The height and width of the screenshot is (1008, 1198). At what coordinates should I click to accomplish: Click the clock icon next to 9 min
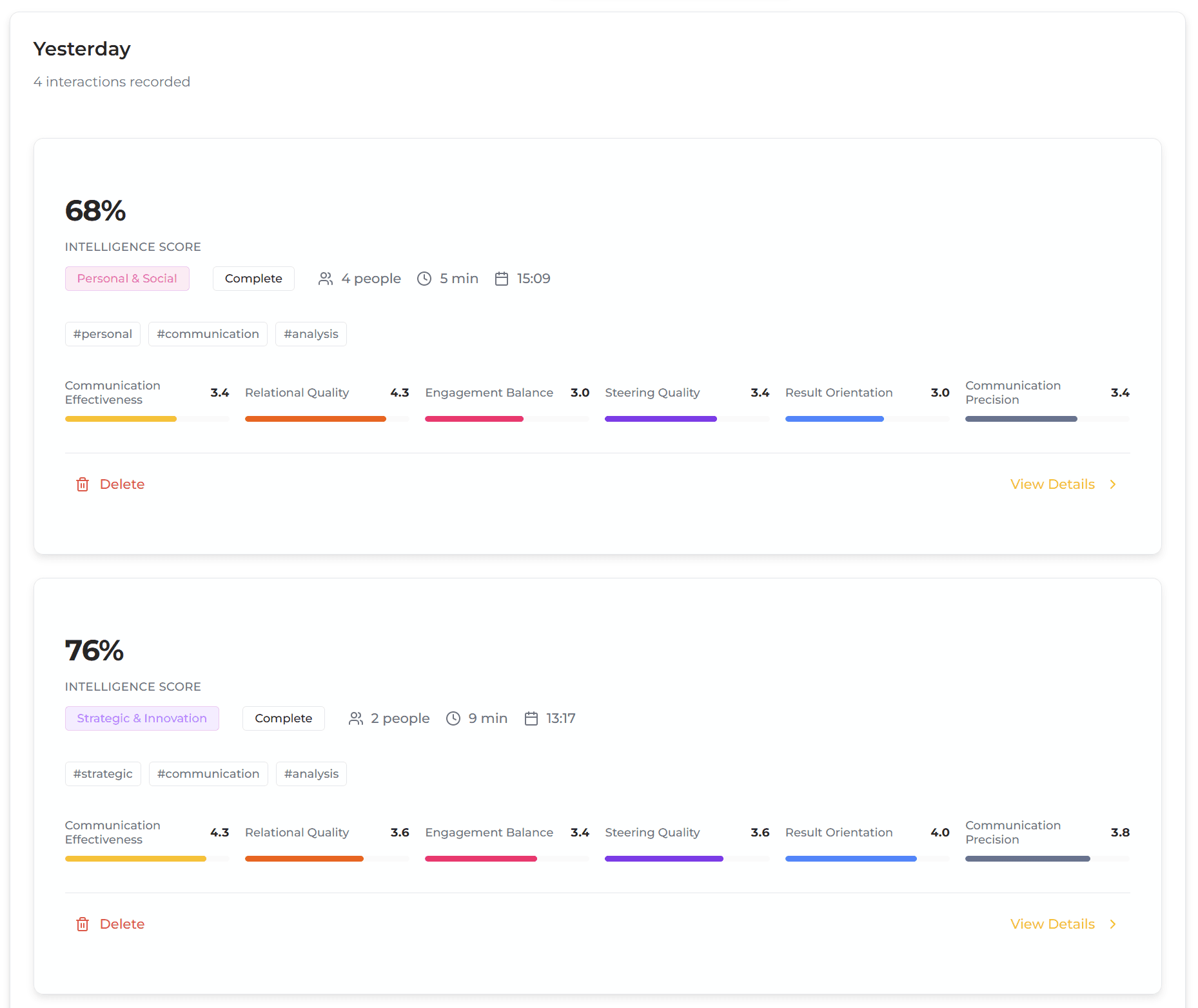[453, 718]
